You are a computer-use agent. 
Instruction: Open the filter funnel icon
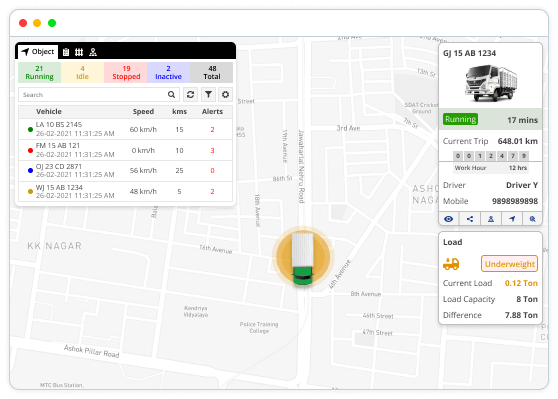pos(208,95)
